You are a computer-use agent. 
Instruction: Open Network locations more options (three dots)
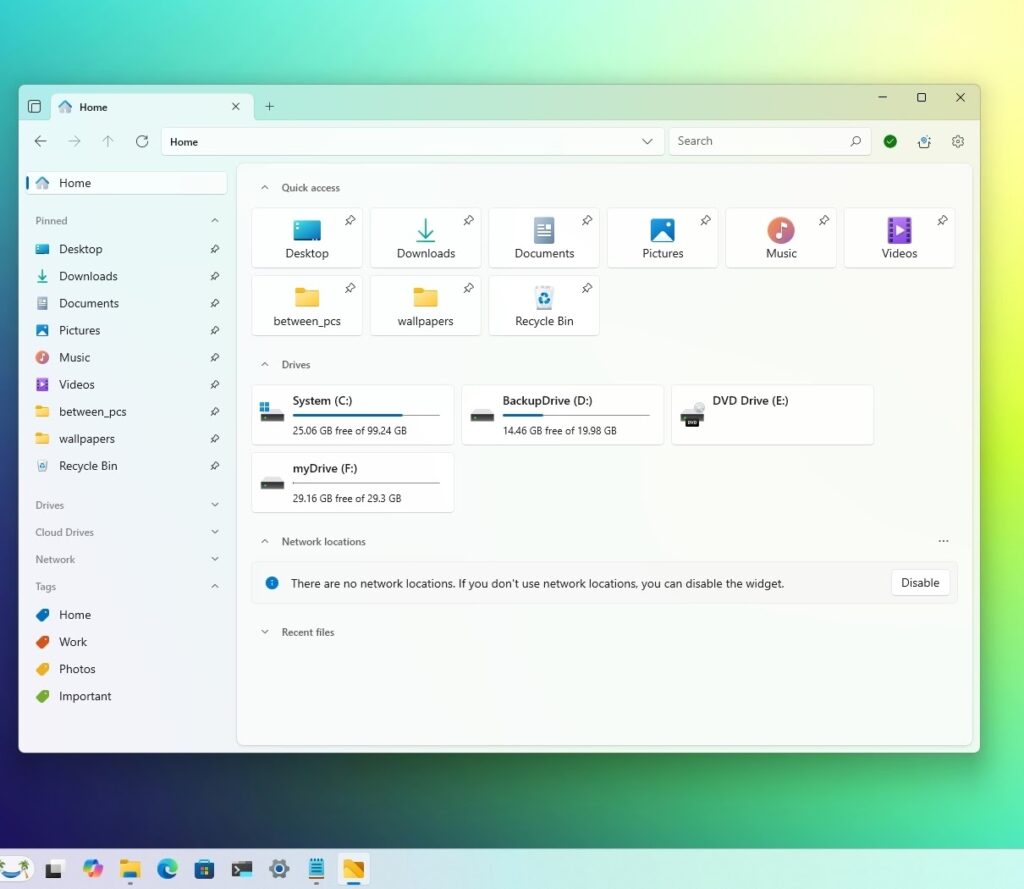tap(943, 541)
